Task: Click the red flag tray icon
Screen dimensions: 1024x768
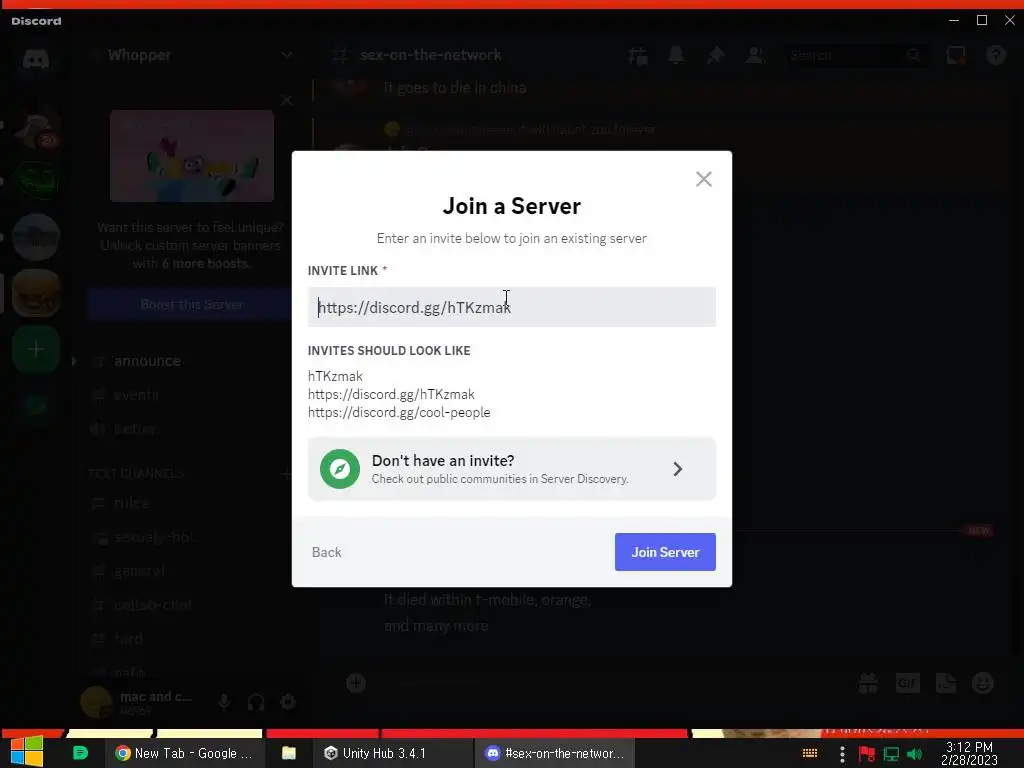Action: [867, 754]
